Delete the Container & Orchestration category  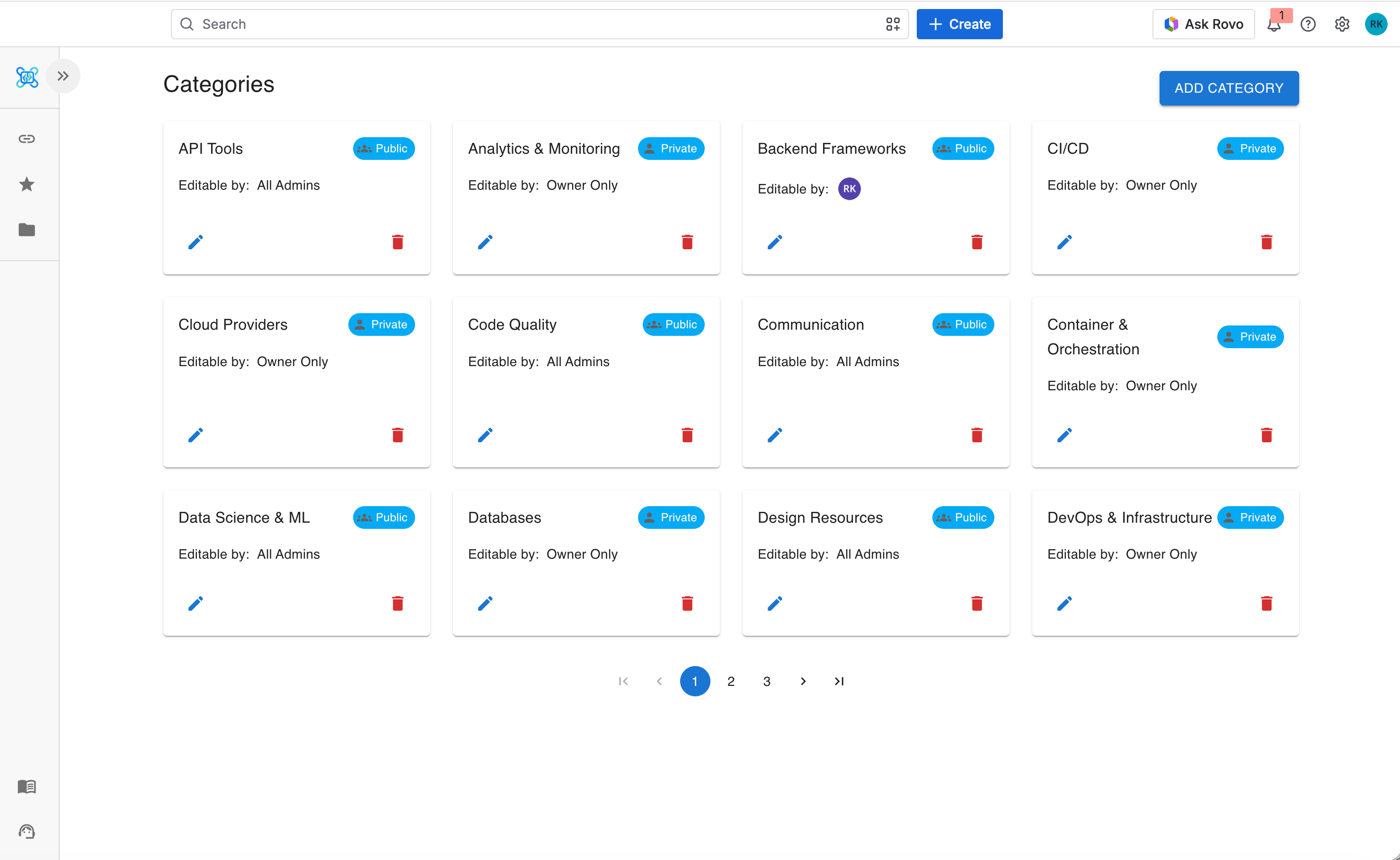(x=1267, y=436)
